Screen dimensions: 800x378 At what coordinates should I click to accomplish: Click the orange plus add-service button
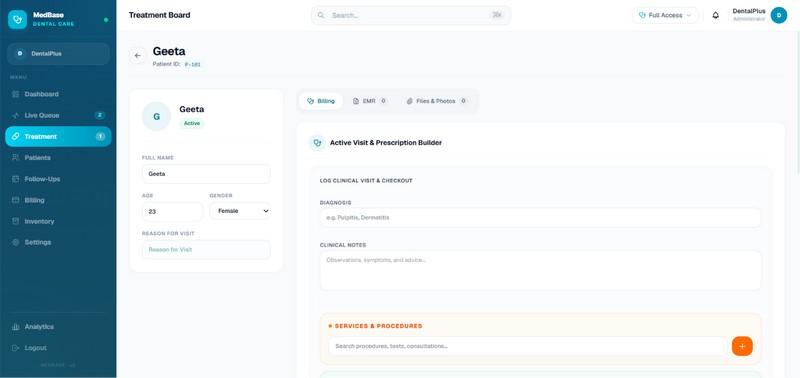[x=742, y=346]
